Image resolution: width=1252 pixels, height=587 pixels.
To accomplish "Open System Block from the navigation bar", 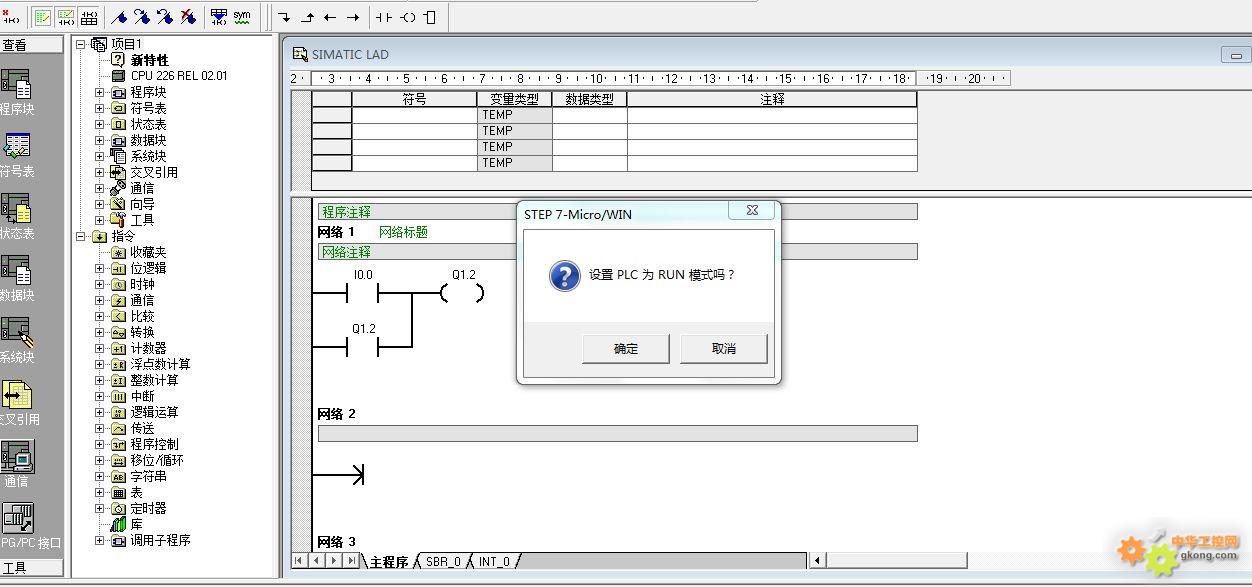I will point(16,340).
